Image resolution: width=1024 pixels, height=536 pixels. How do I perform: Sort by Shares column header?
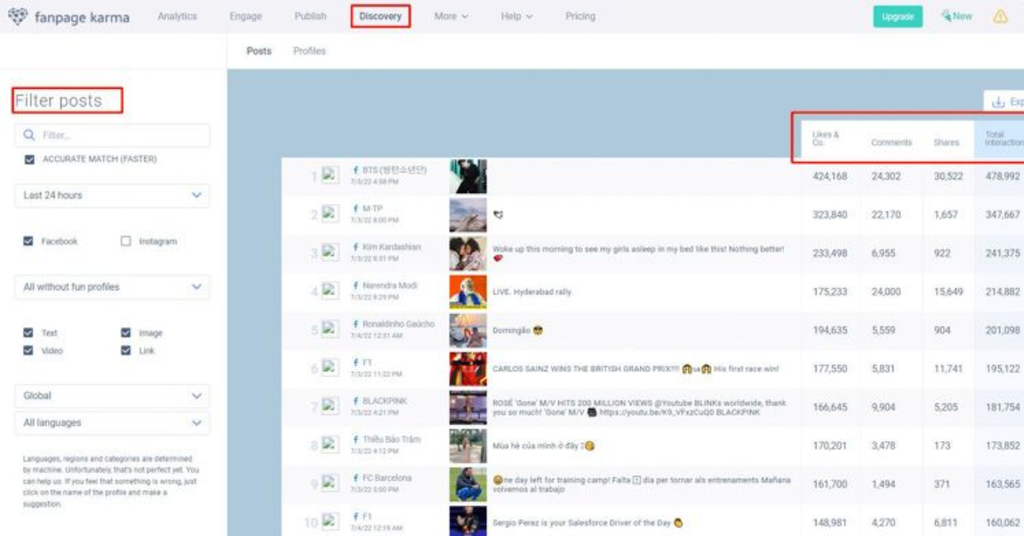tap(946, 142)
